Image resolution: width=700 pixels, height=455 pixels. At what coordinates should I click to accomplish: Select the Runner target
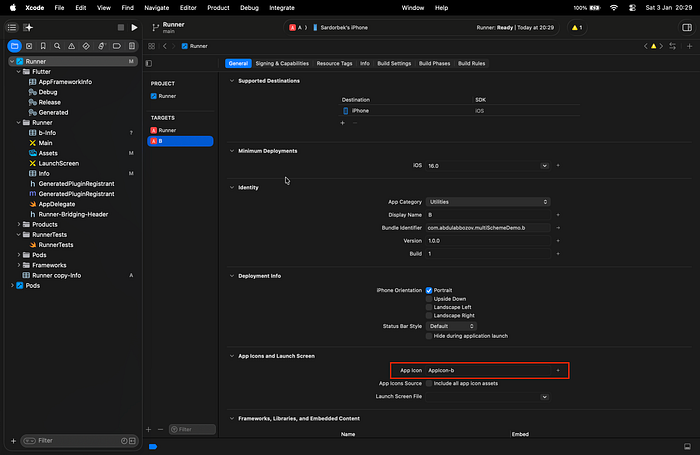point(180,130)
